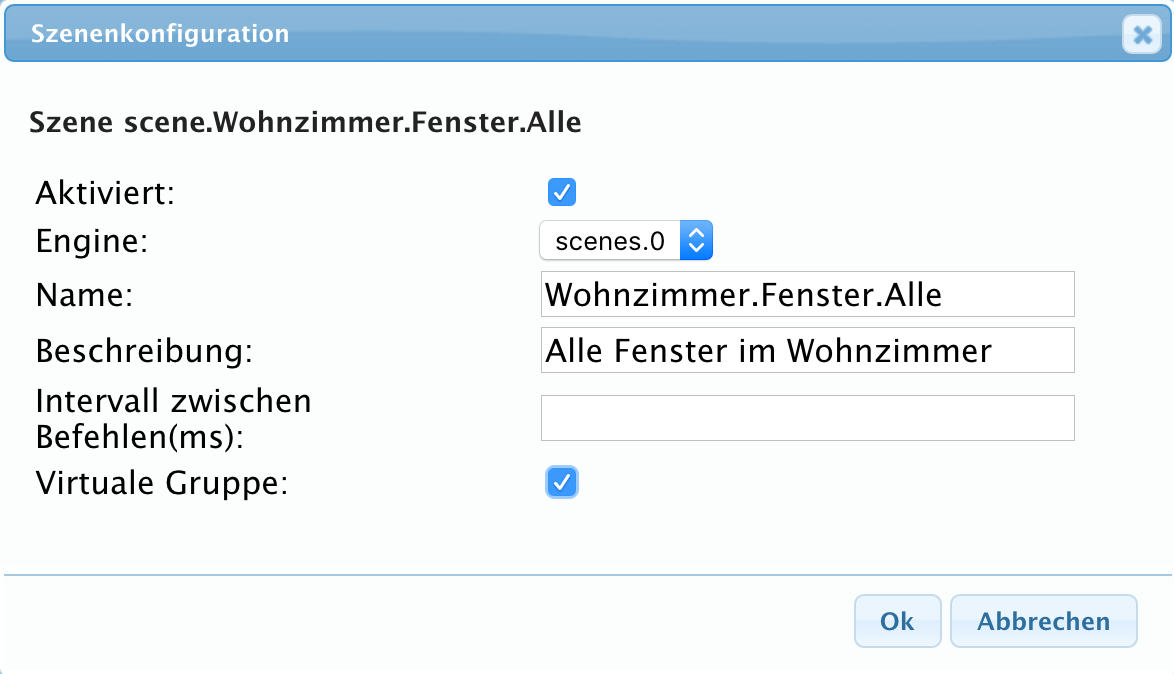Screen dimensions: 1174x674
Task: Click the scenes.0 text in Engine combo
Action: (609, 240)
